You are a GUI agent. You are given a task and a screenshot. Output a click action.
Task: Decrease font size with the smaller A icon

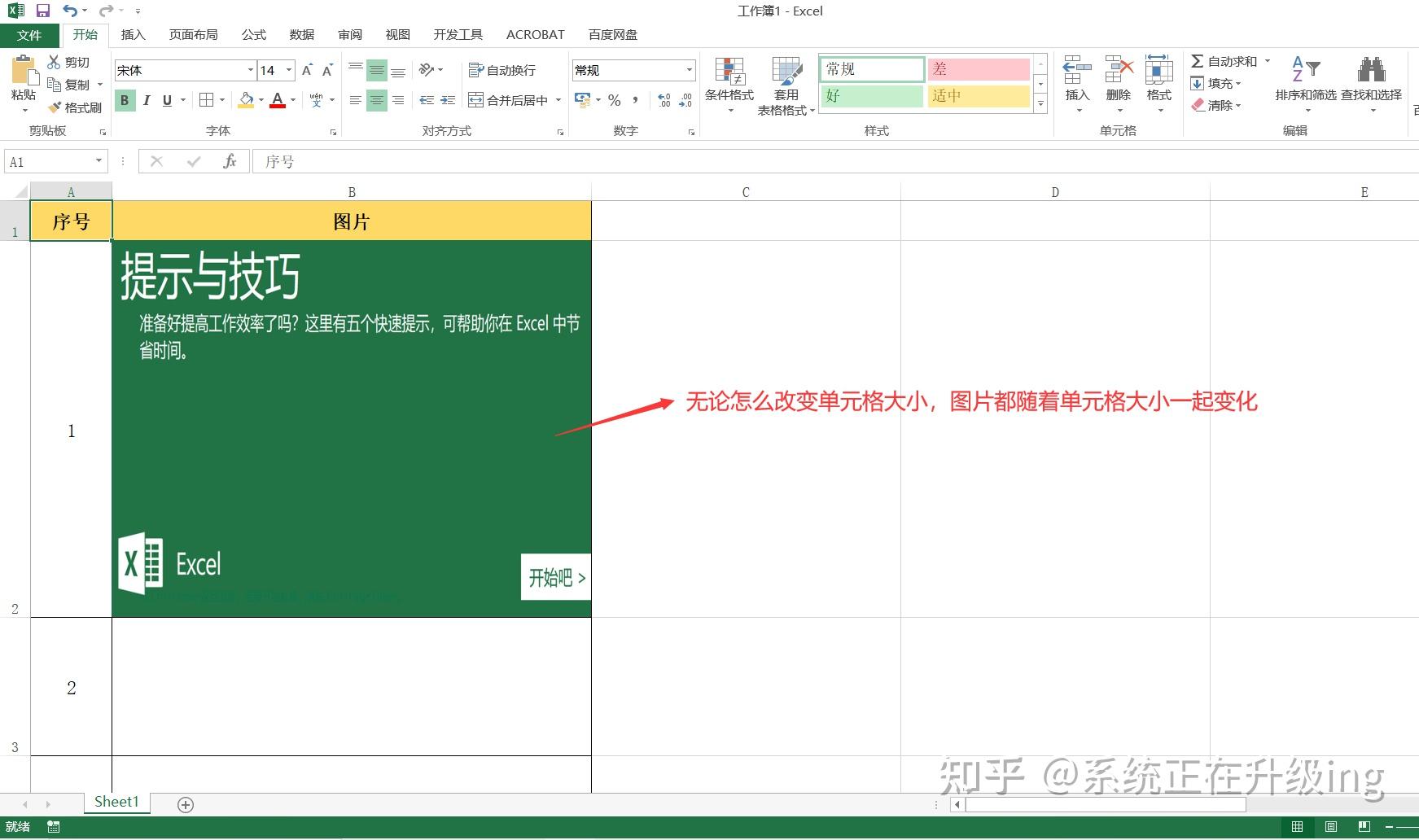pyautogui.click(x=327, y=70)
